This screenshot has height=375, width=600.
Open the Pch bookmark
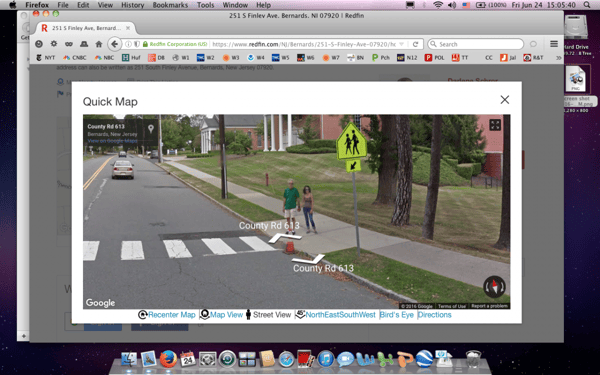pyautogui.click(x=381, y=58)
